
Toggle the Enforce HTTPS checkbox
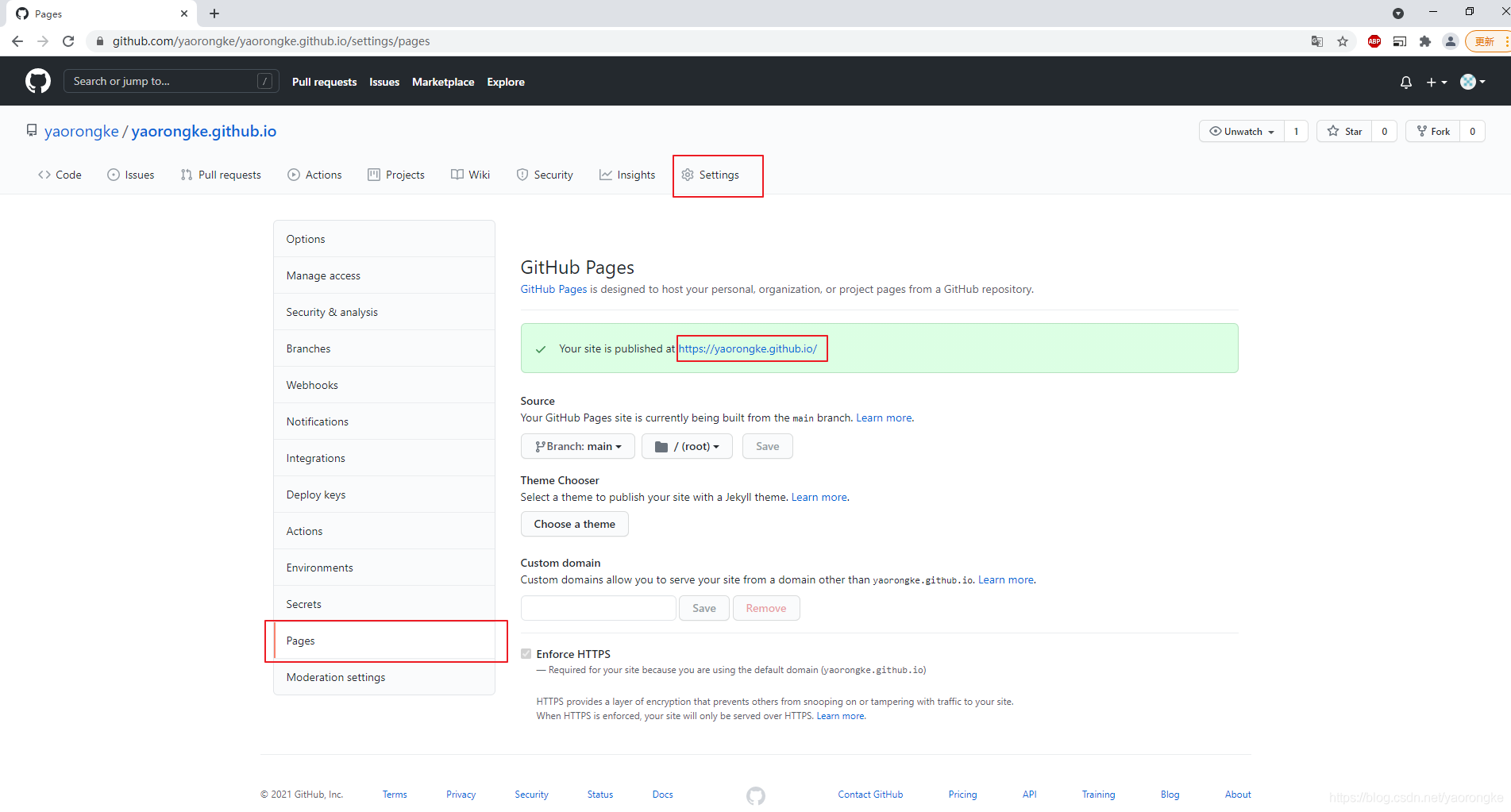[x=526, y=654]
